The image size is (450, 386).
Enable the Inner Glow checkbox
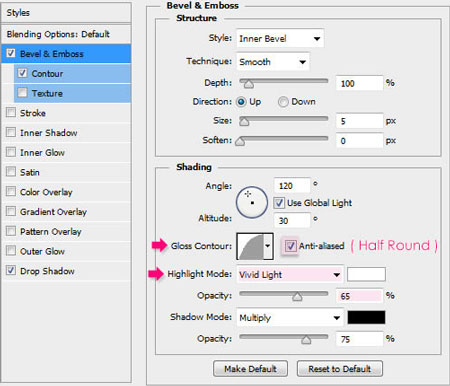[x=11, y=152]
